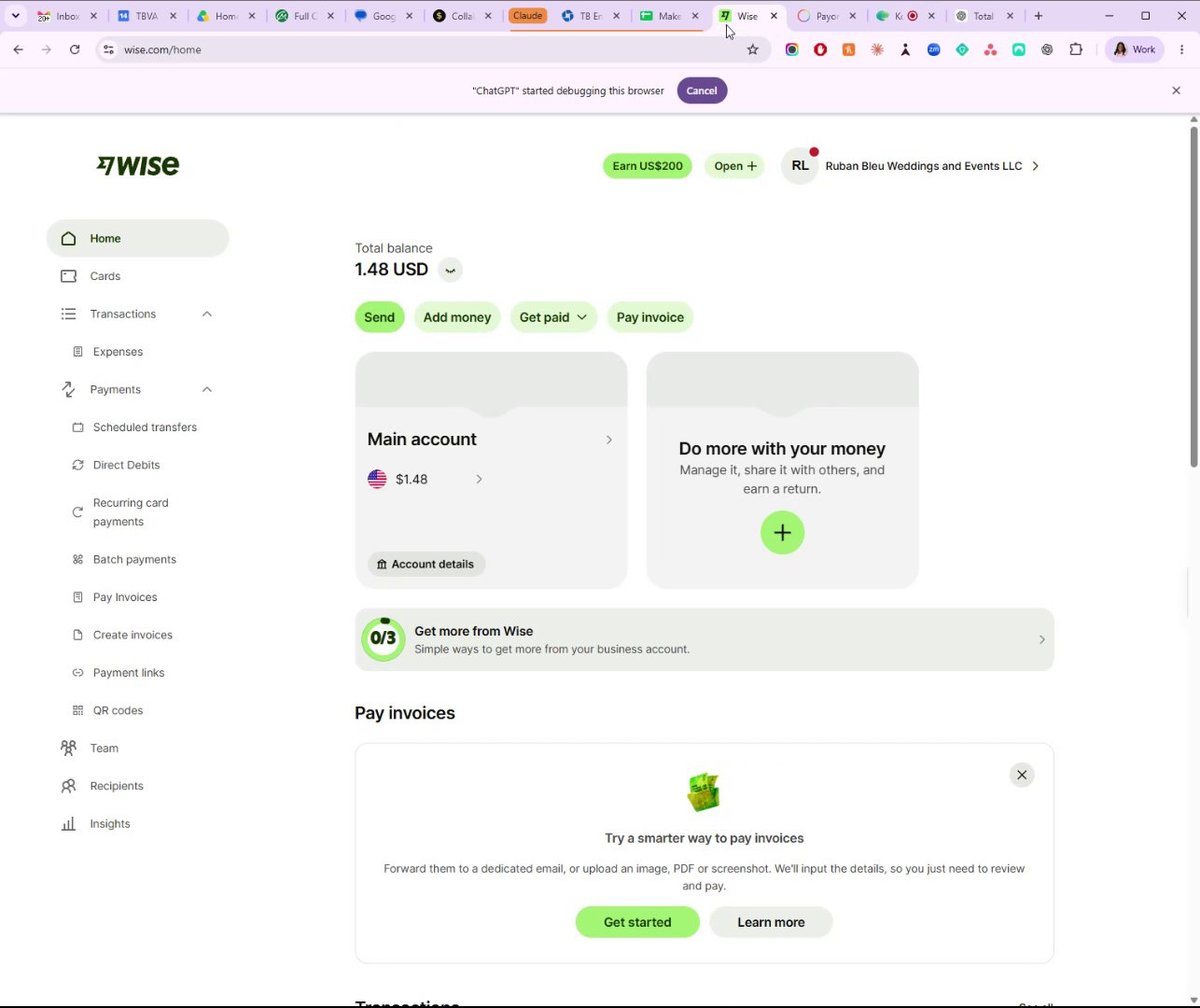Open Main account details chevron
1200x1008 pixels.
608,440
